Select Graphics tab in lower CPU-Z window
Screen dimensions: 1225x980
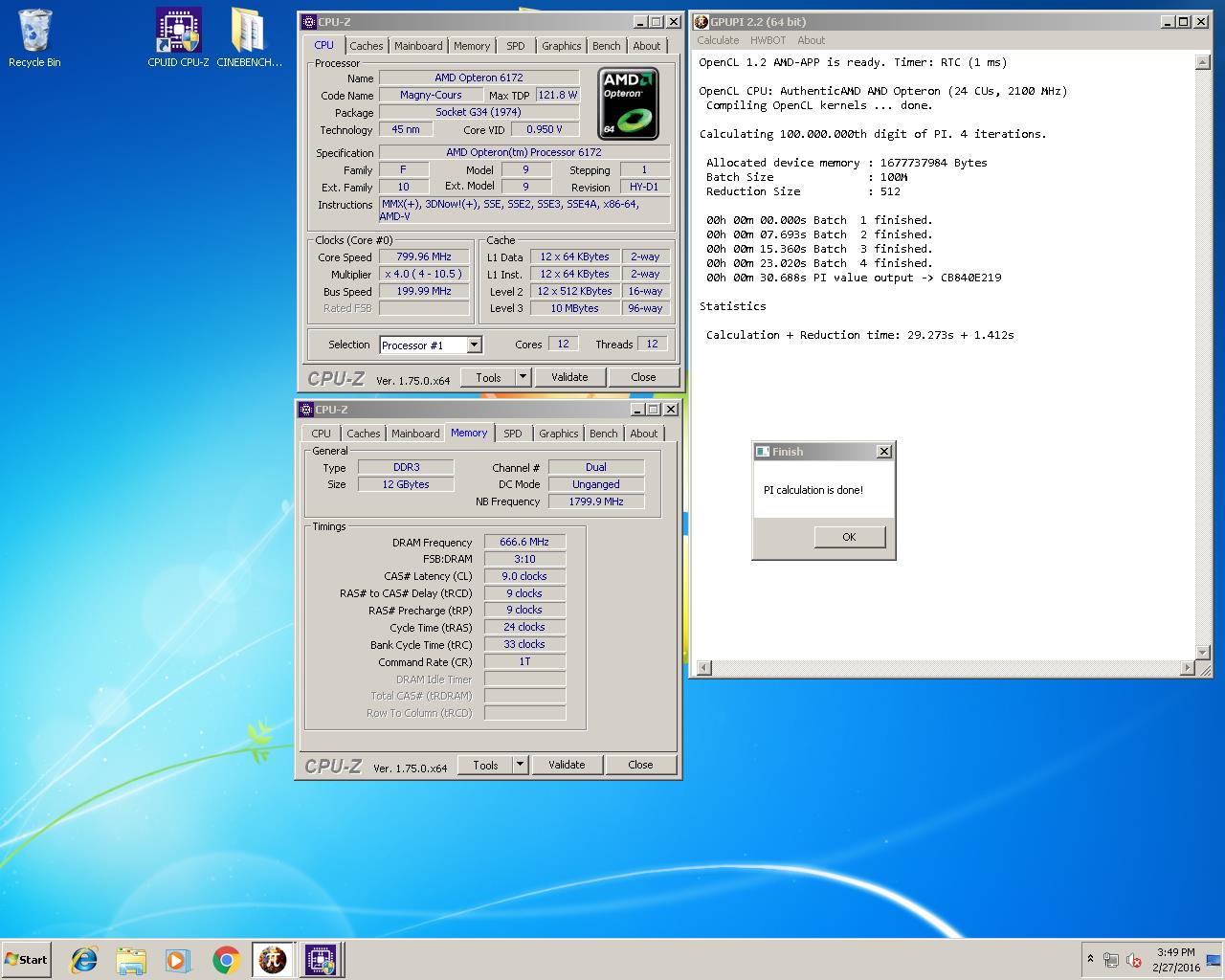[558, 434]
